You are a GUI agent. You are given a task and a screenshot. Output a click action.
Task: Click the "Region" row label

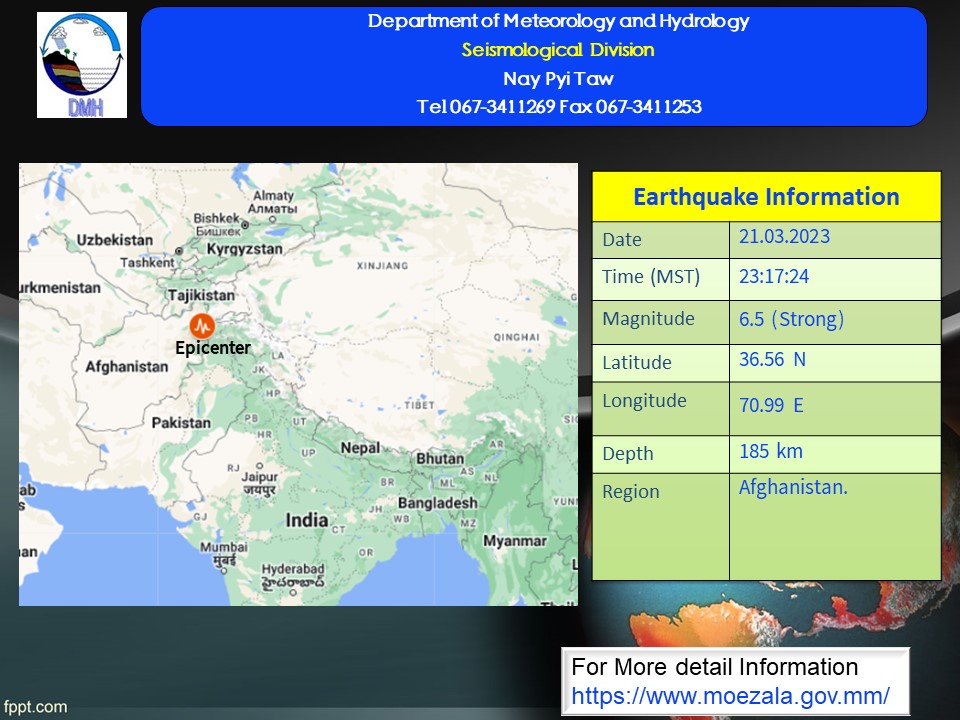click(x=631, y=492)
